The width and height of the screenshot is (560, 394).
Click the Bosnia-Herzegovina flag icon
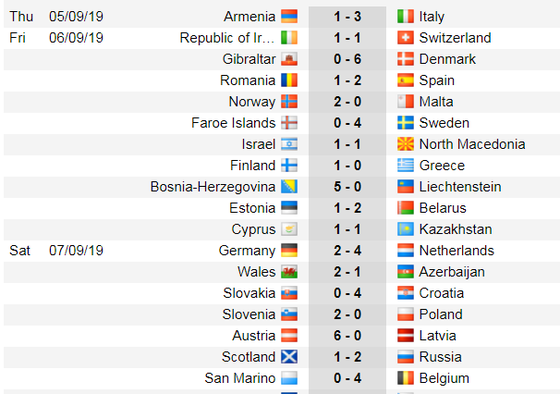click(x=289, y=187)
